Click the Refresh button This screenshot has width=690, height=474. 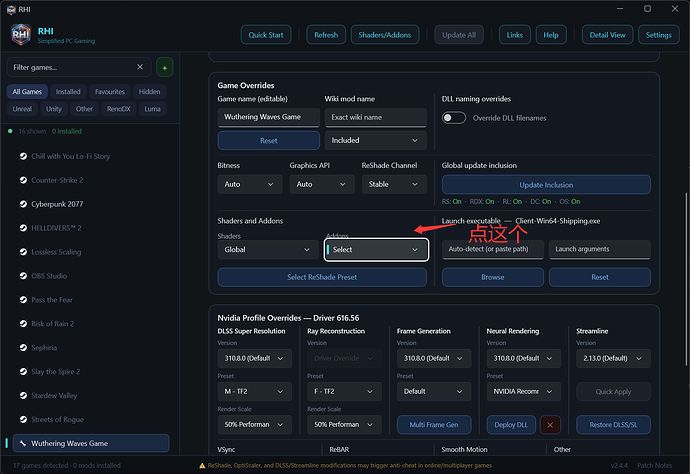[x=326, y=35]
